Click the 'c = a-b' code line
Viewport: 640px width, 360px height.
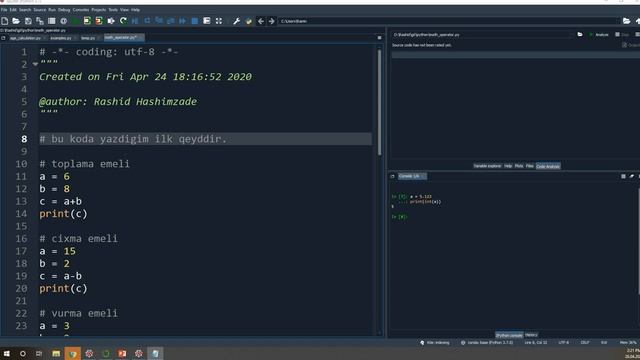60,276
